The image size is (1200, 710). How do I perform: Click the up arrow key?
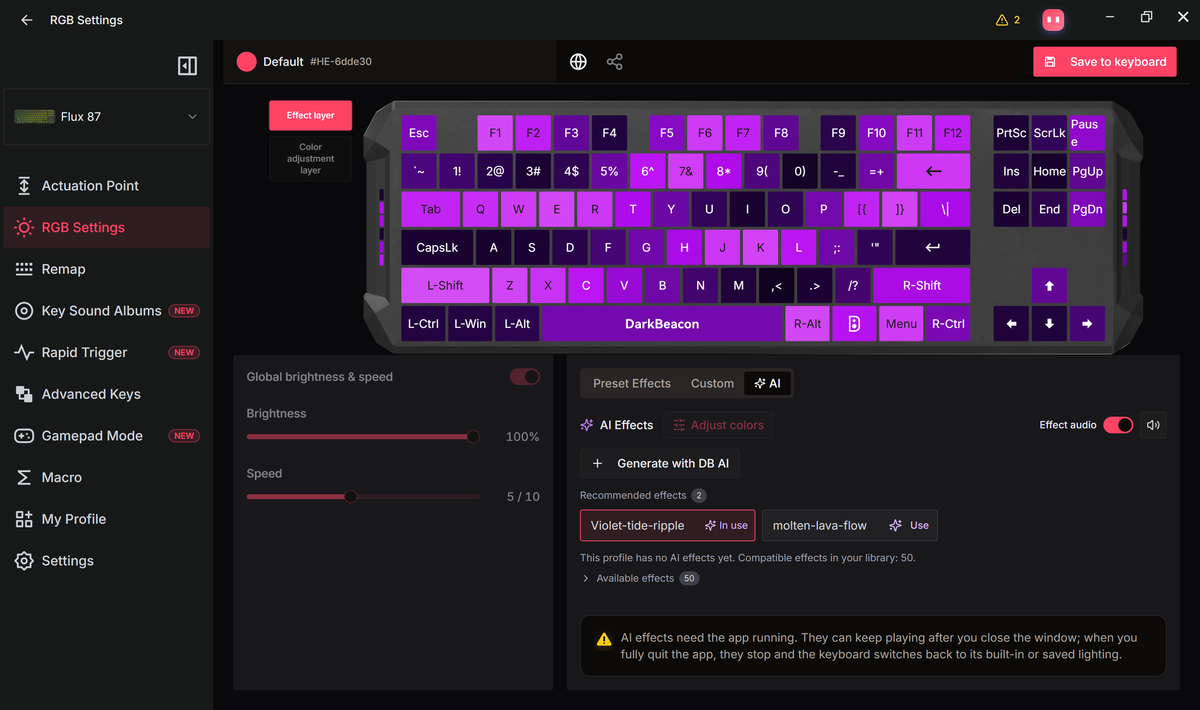tap(1049, 286)
